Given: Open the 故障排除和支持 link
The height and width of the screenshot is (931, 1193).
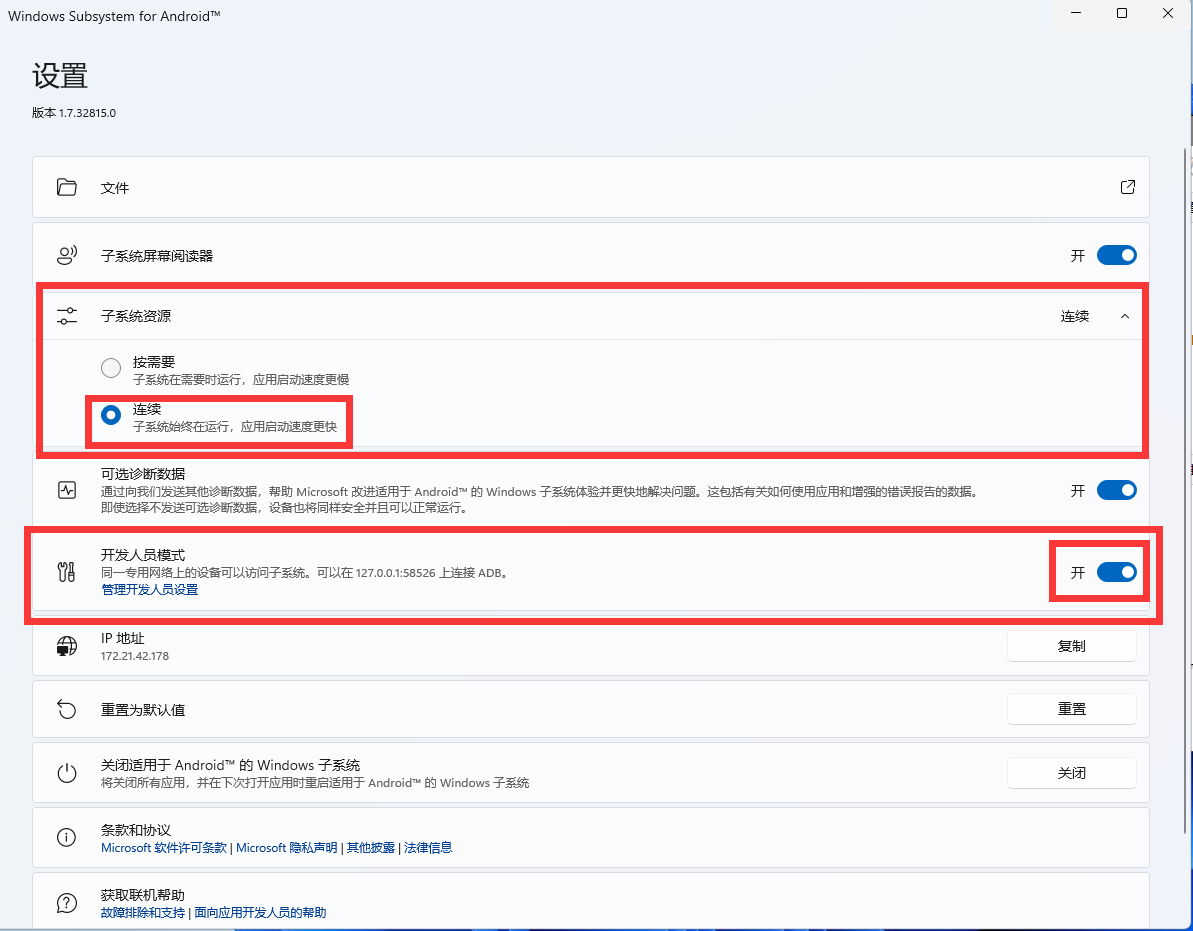Looking at the screenshot, I should tap(143, 912).
